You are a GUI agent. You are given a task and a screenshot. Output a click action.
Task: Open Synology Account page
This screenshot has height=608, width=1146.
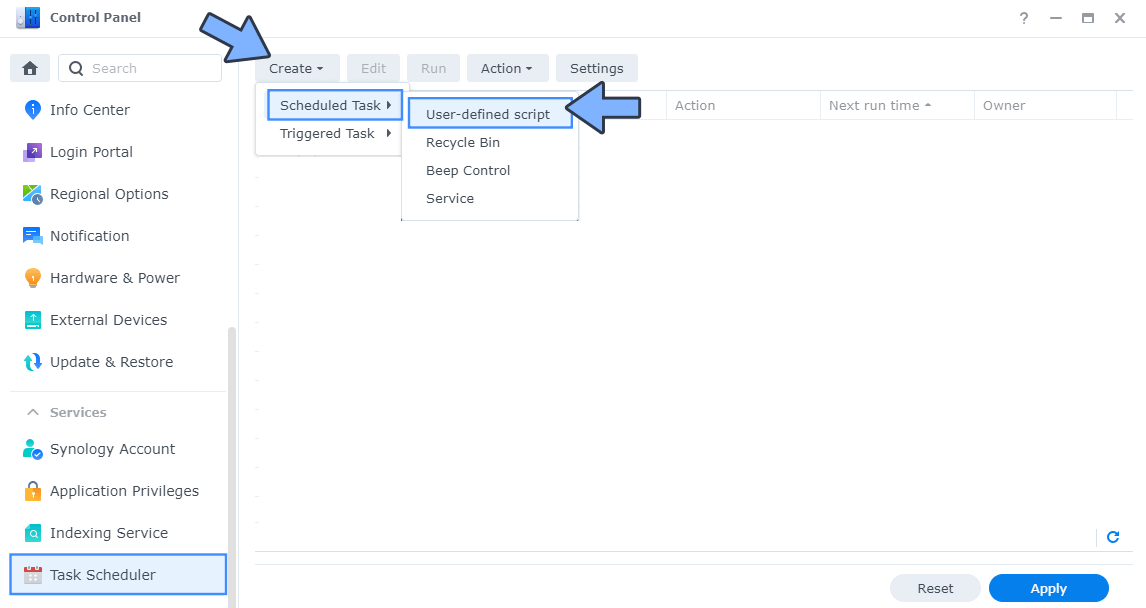click(113, 449)
